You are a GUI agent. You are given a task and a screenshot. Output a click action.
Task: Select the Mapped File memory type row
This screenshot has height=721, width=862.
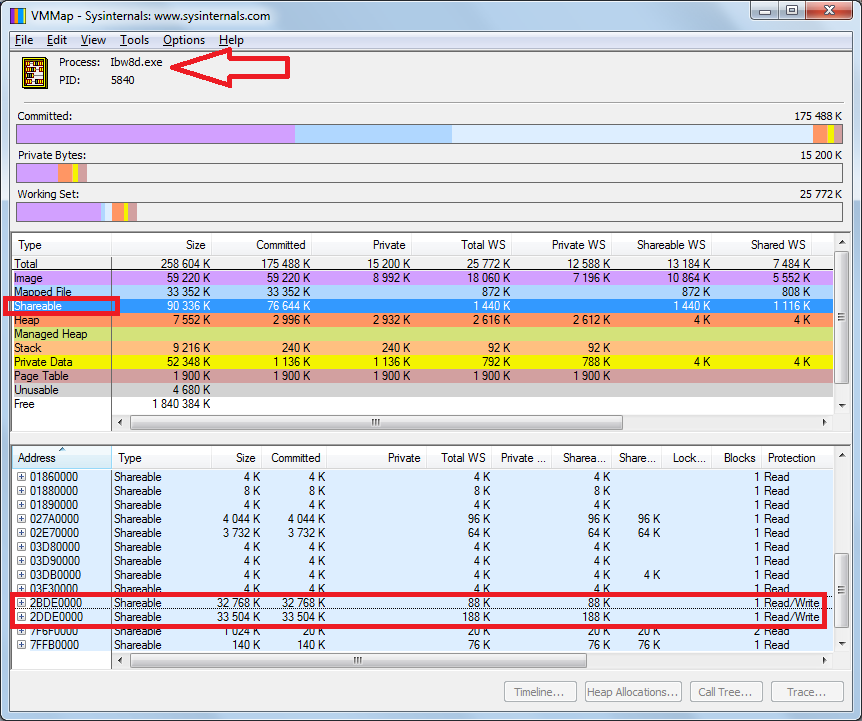(422, 292)
